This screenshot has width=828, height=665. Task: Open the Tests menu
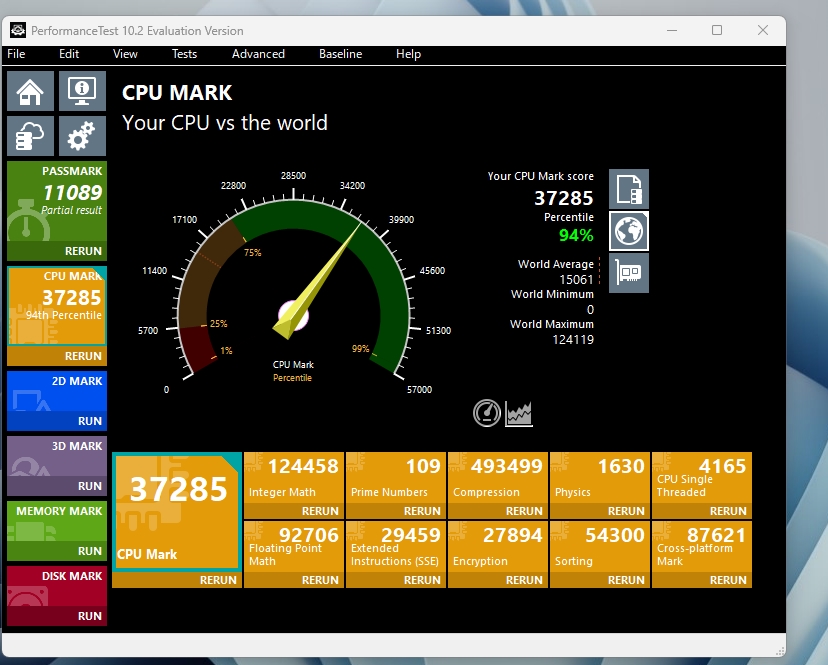tap(184, 54)
